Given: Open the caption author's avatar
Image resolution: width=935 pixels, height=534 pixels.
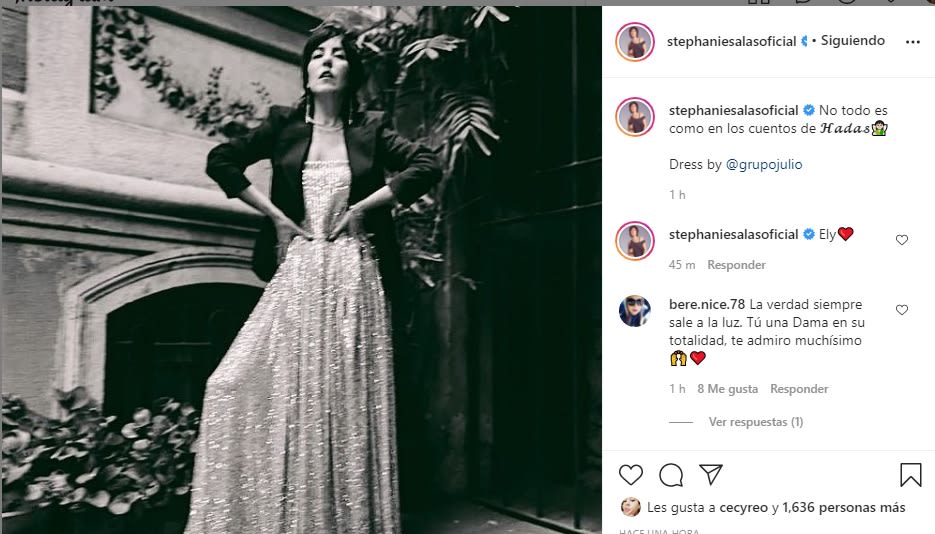Looking at the screenshot, I should [635, 117].
